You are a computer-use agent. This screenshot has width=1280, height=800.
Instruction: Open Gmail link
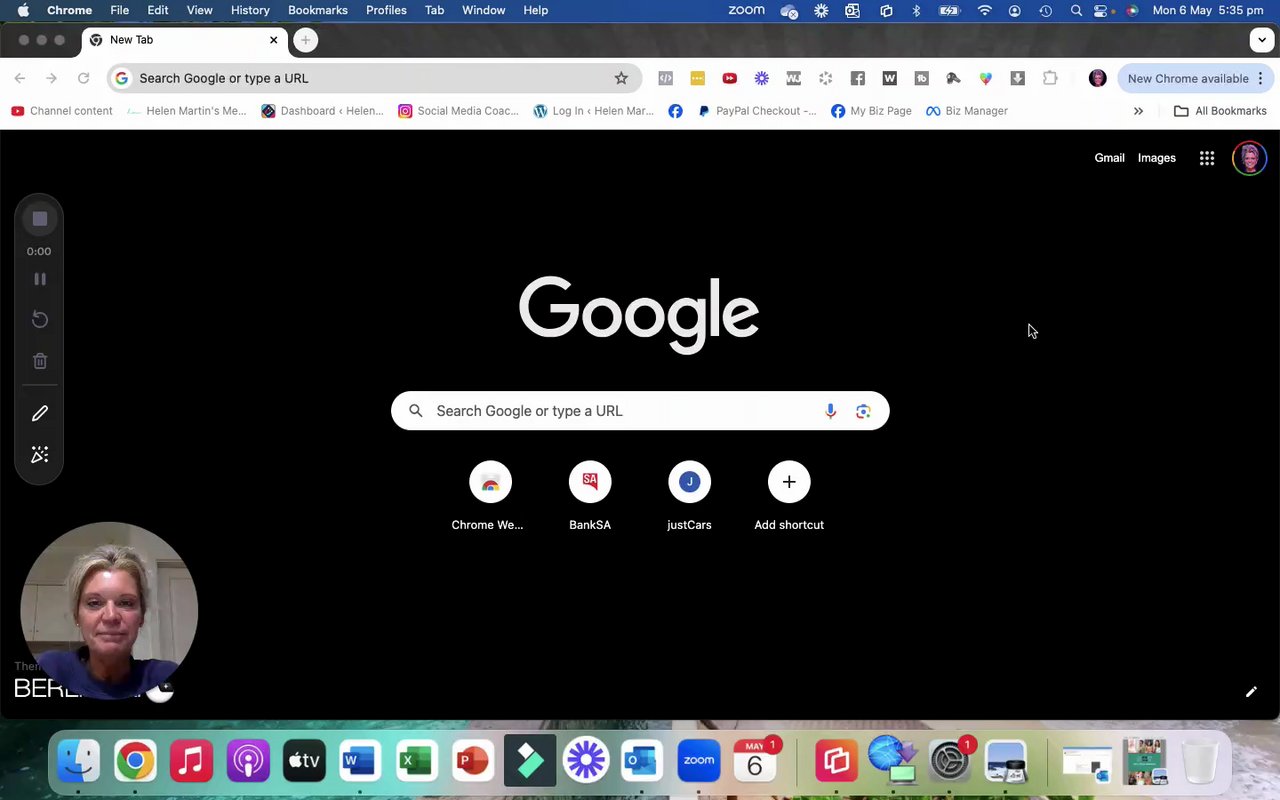click(1109, 158)
